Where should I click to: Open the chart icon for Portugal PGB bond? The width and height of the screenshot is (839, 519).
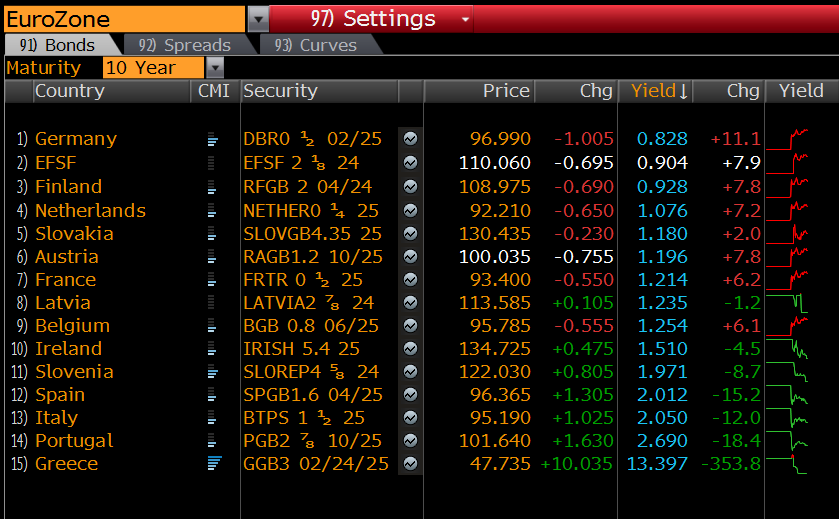pos(410,441)
